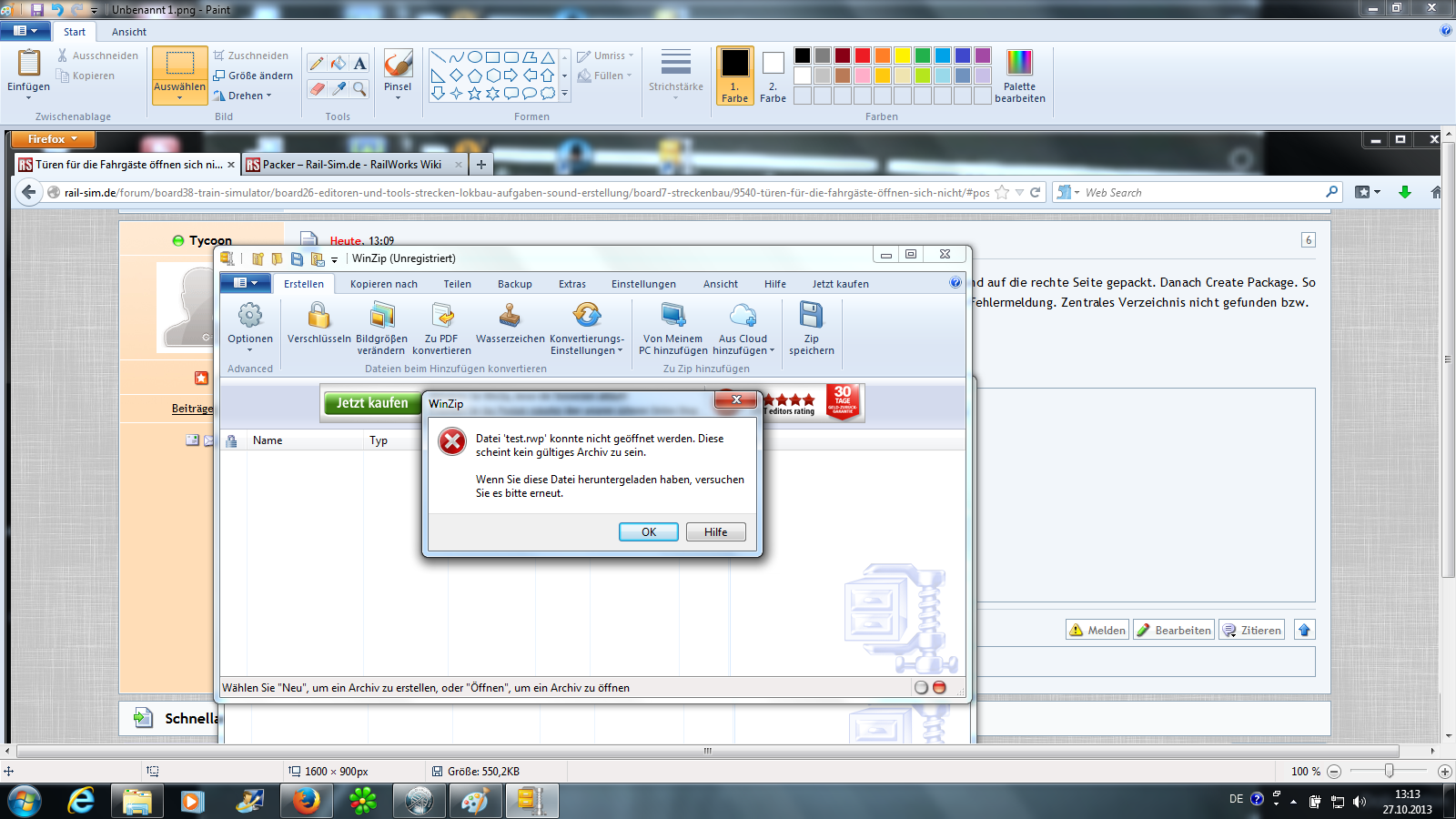Pick the diamond shape
This screenshot has width=1456, height=819.
point(456,76)
